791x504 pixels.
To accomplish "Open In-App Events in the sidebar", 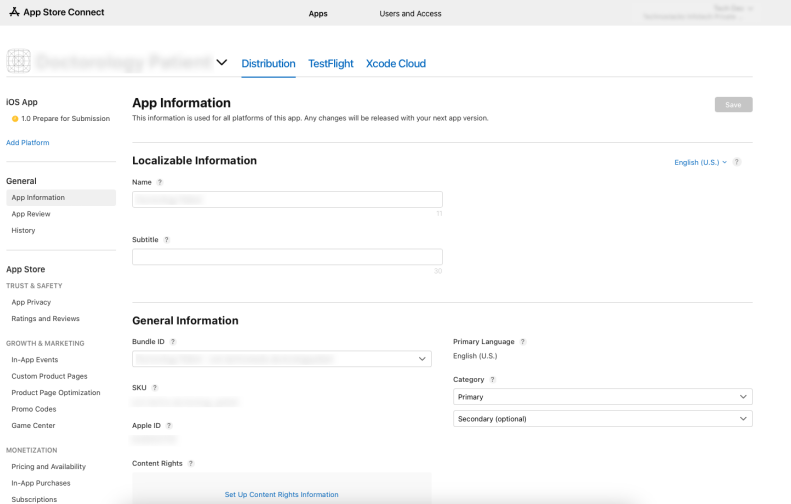I will click(35, 360).
